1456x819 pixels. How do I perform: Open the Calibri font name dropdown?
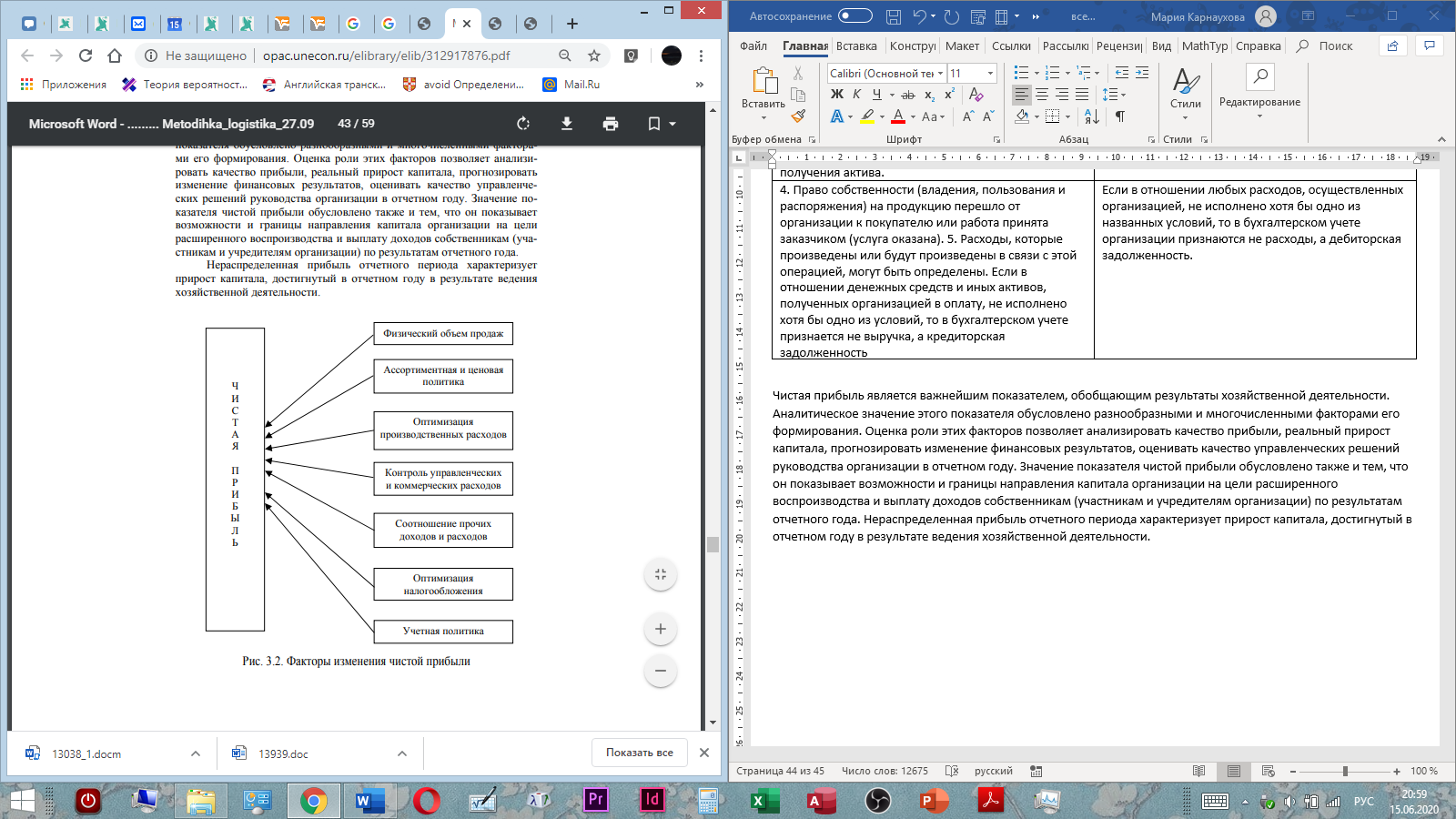pyautogui.click(x=939, y=74)
